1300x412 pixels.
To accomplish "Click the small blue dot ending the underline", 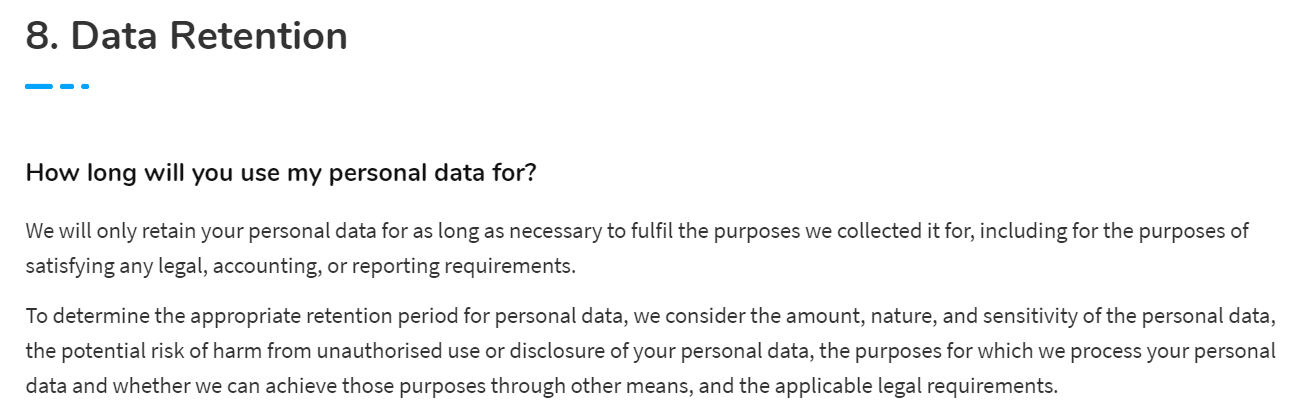I will (85, 87).
